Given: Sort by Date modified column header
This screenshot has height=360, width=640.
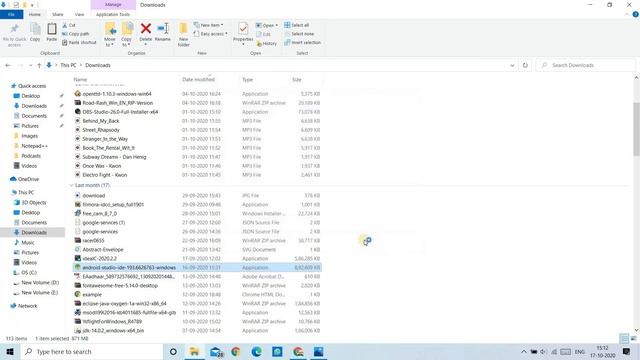Looking at the screenshot, I should (x=198, y=80).
